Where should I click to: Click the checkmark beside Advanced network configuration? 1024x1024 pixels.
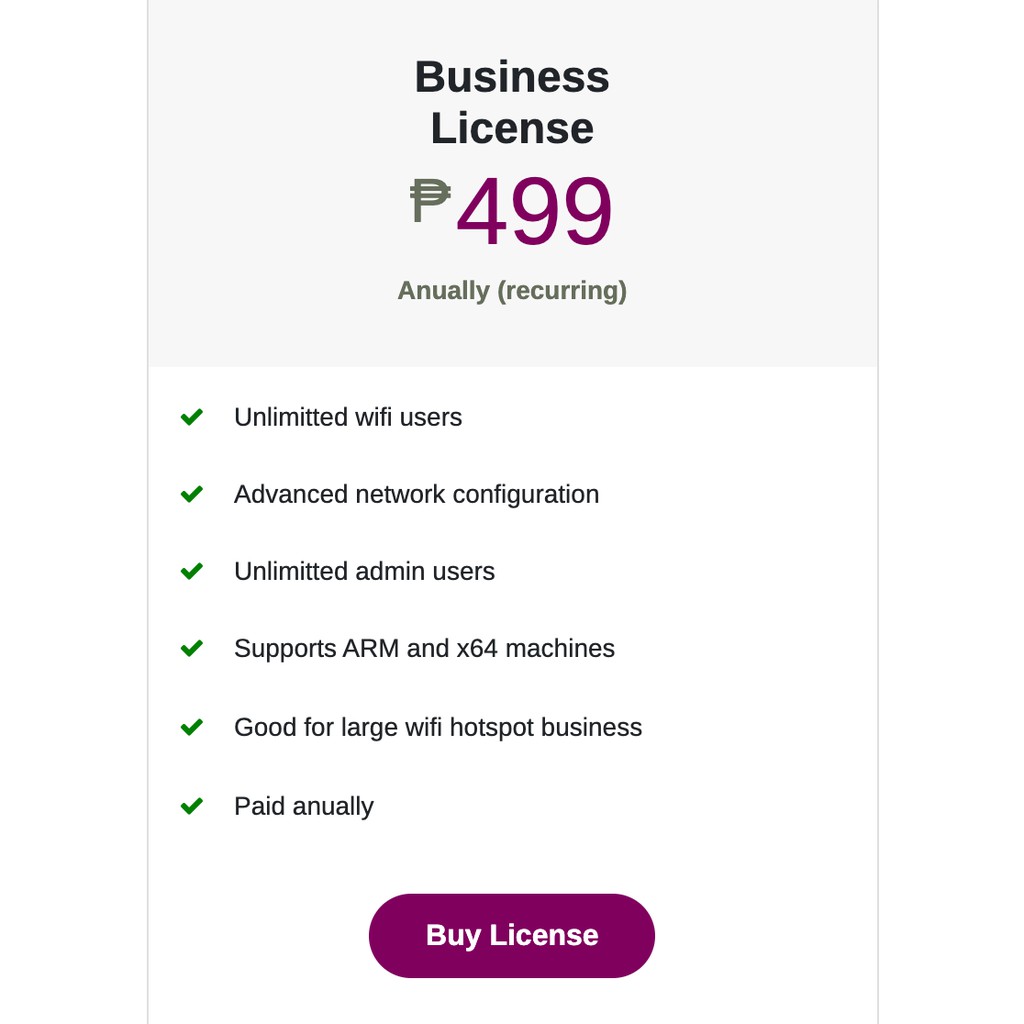pyautogui.click(x=191, y=494)
